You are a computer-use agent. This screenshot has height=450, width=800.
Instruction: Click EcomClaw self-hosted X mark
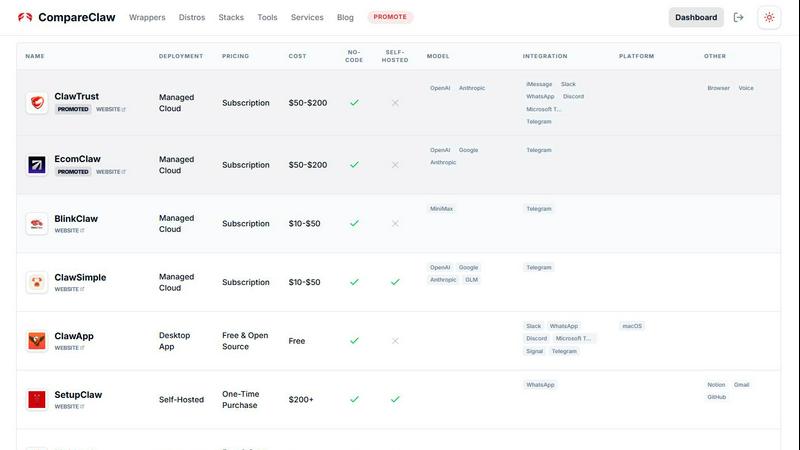395,165
